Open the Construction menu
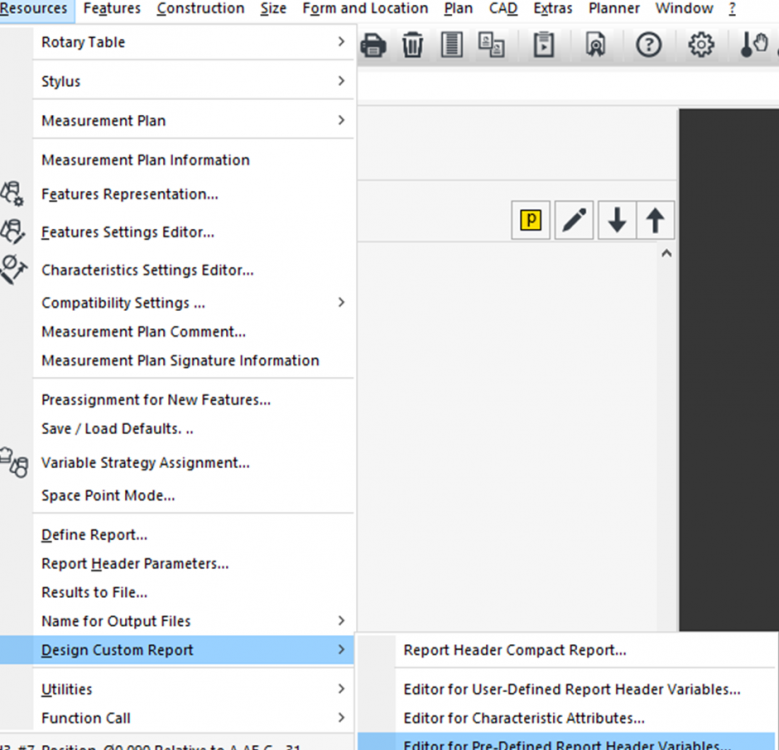Viewport: 779px width, 750px height. pyautogui.click(x=200, y=9)
